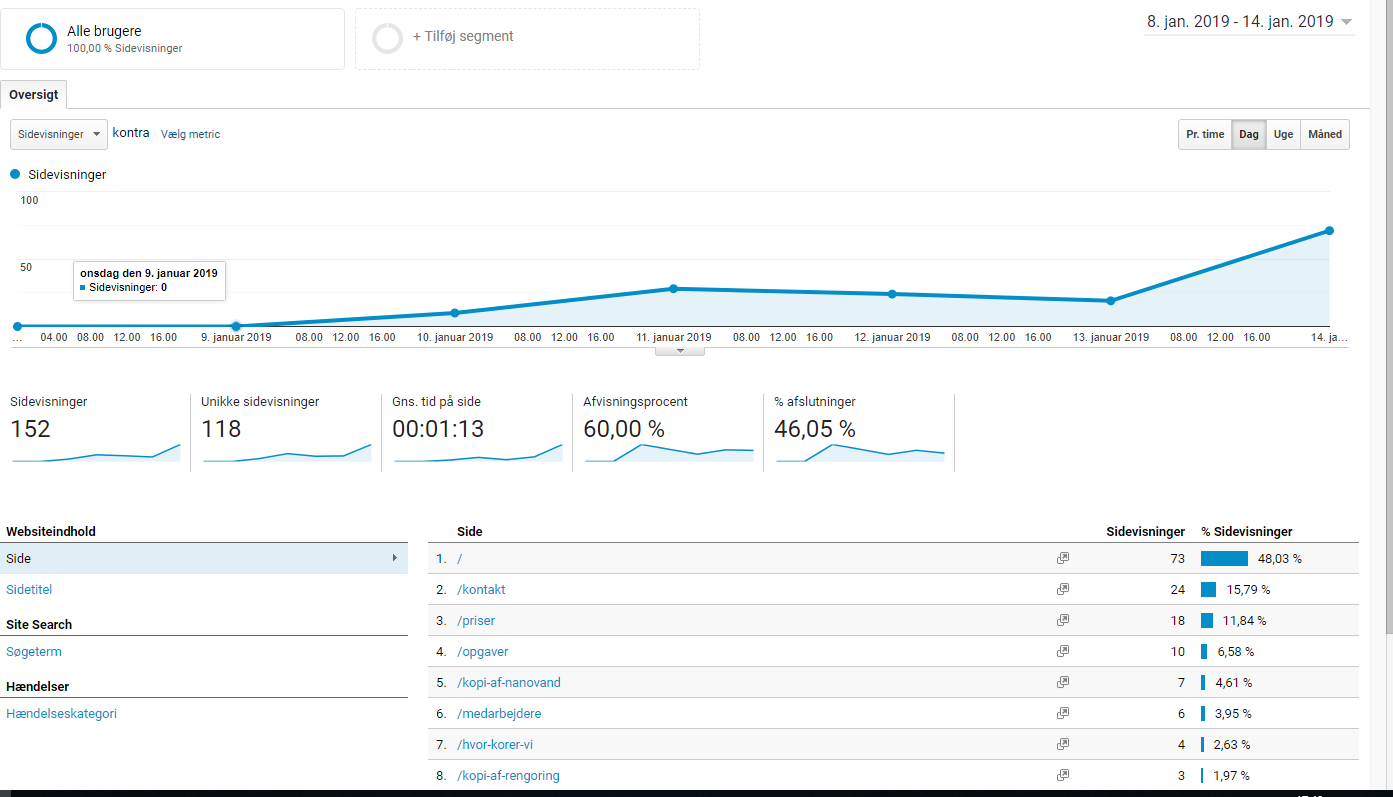Select Sidetitel under Websiteindhold

29,590
